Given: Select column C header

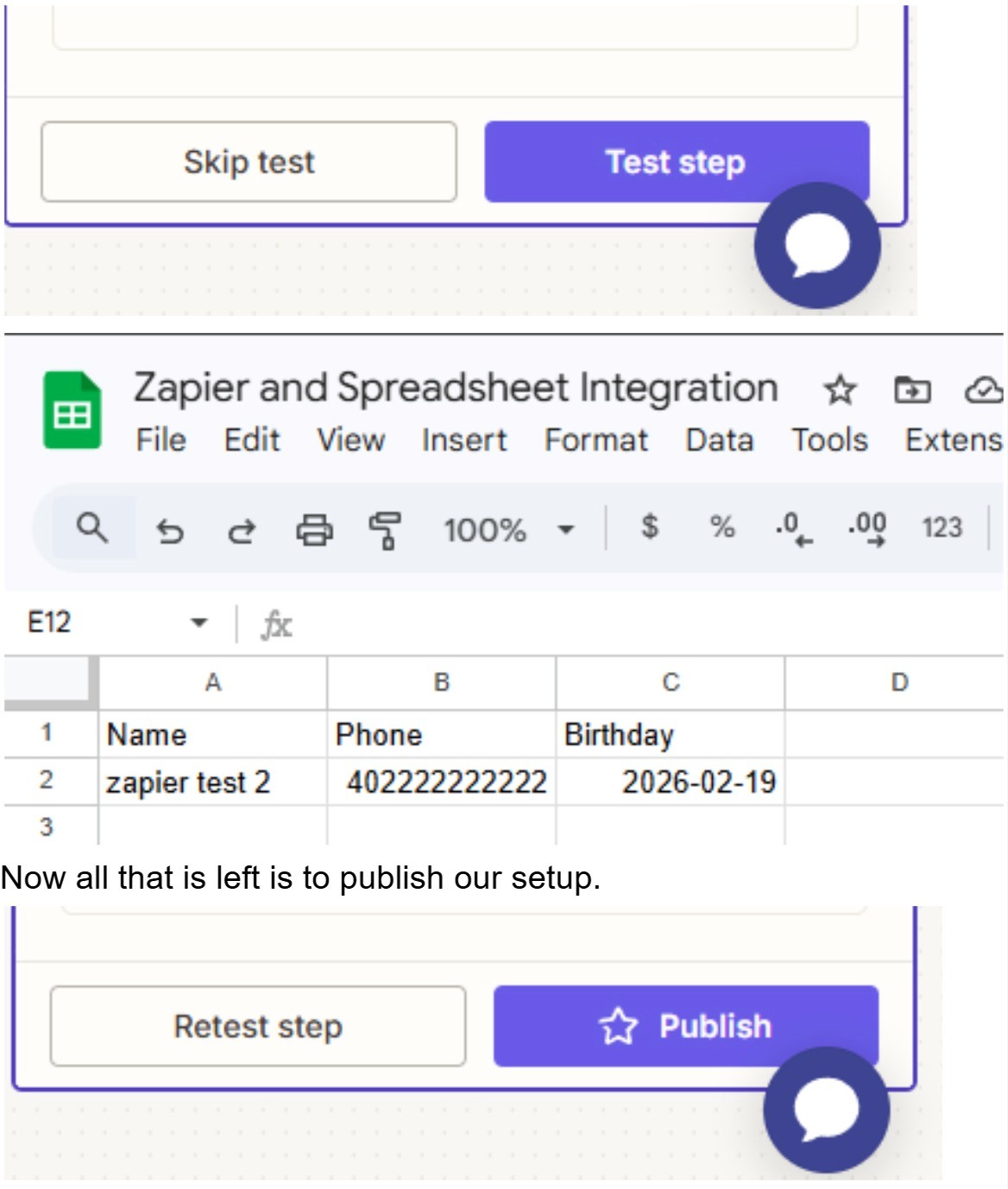Looking at the screenshot, I should [671, 683].
